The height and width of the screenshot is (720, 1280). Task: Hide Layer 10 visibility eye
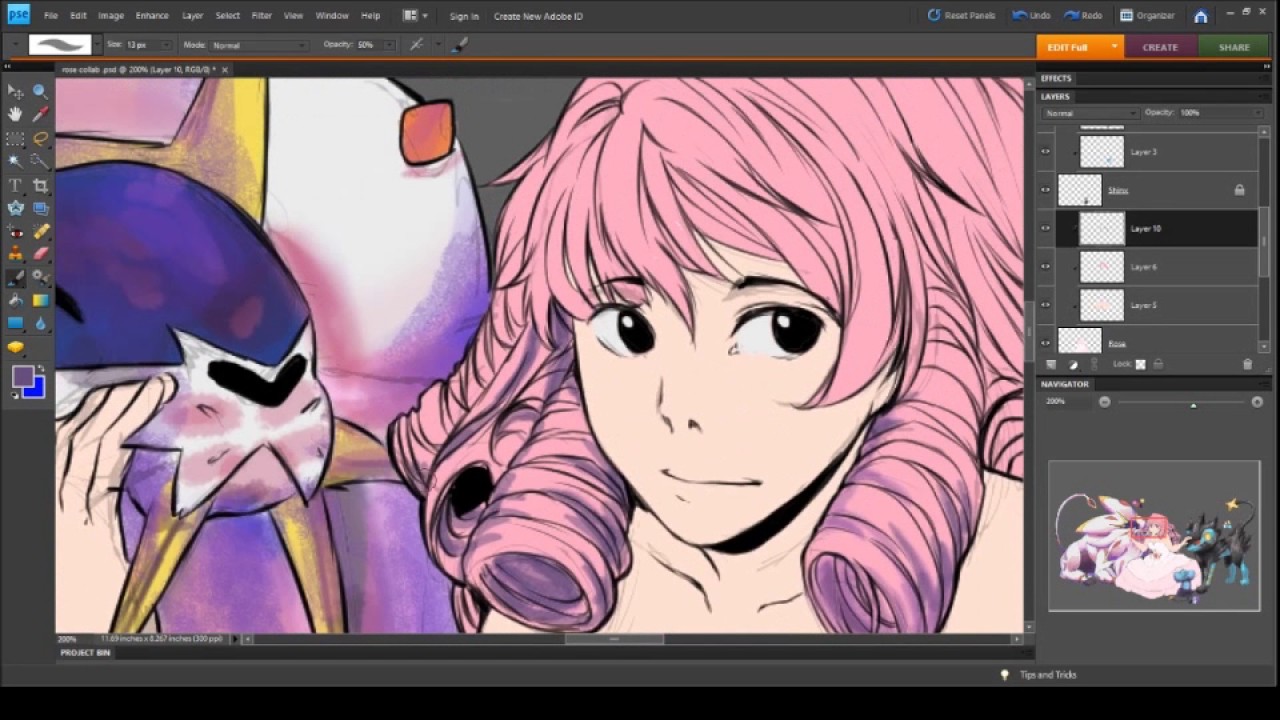pyautogui.click(x=1045, y=228)
